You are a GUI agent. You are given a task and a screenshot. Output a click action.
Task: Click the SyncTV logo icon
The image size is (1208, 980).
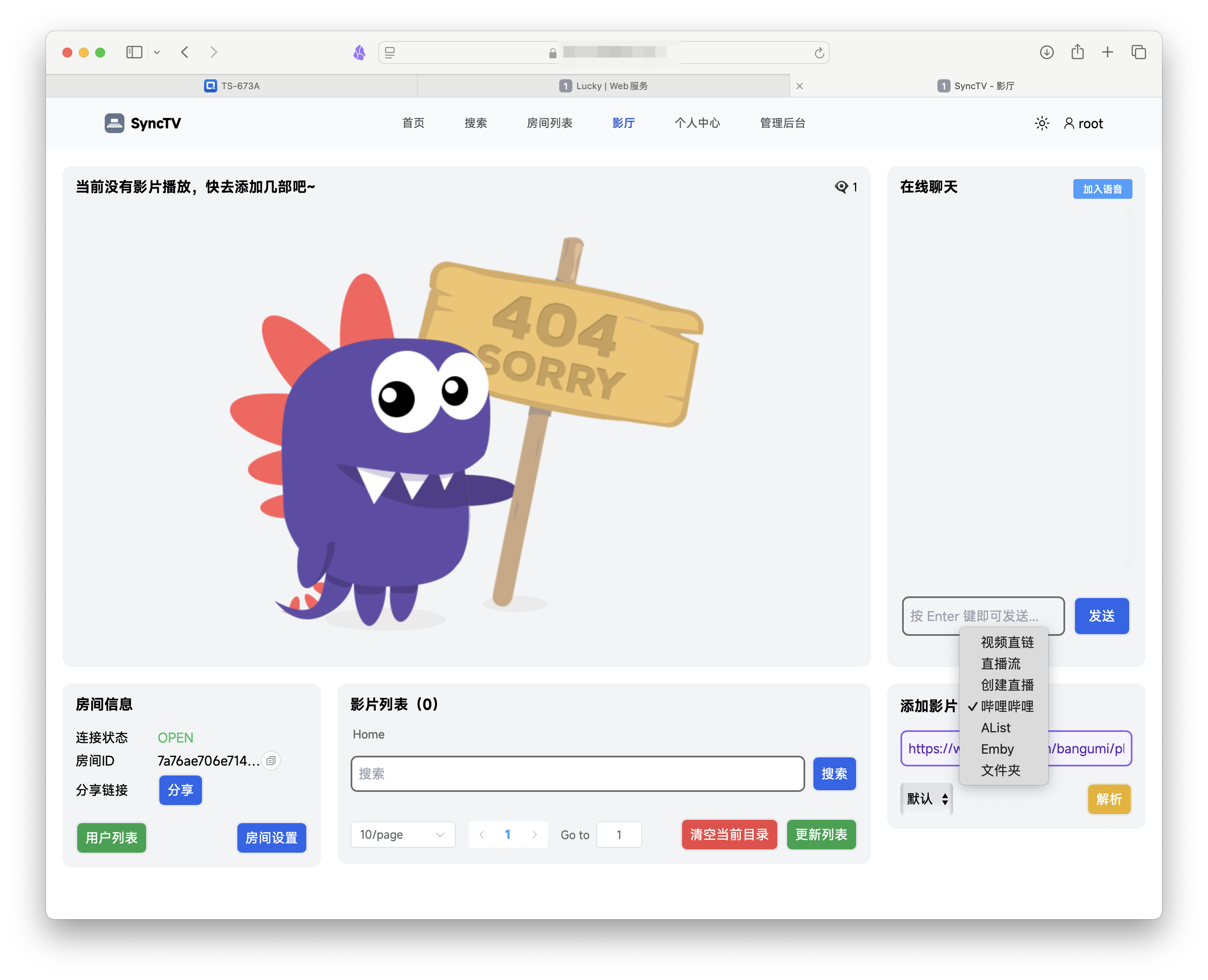tap(114, 123)
